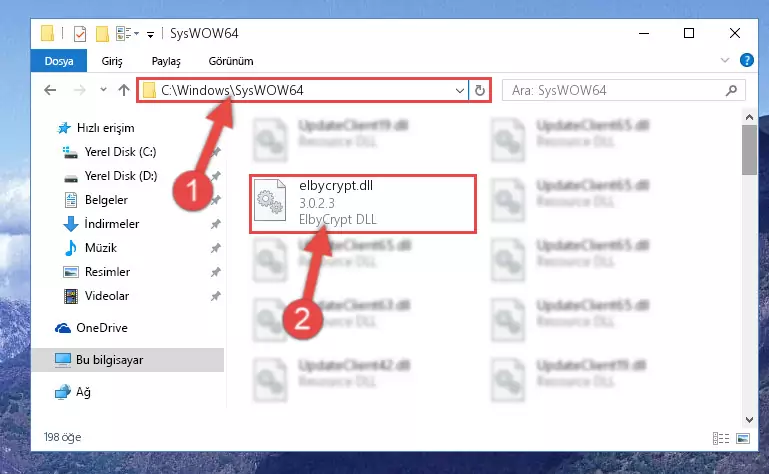Switch to large icons view layout

pyautogui.click(x=743, y=438)
